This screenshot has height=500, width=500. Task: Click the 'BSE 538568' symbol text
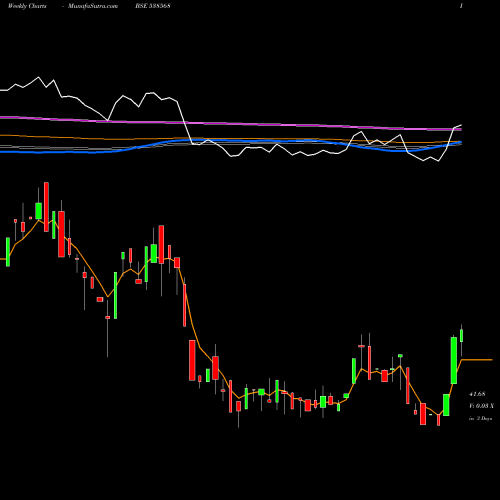(x=153, y=6)
